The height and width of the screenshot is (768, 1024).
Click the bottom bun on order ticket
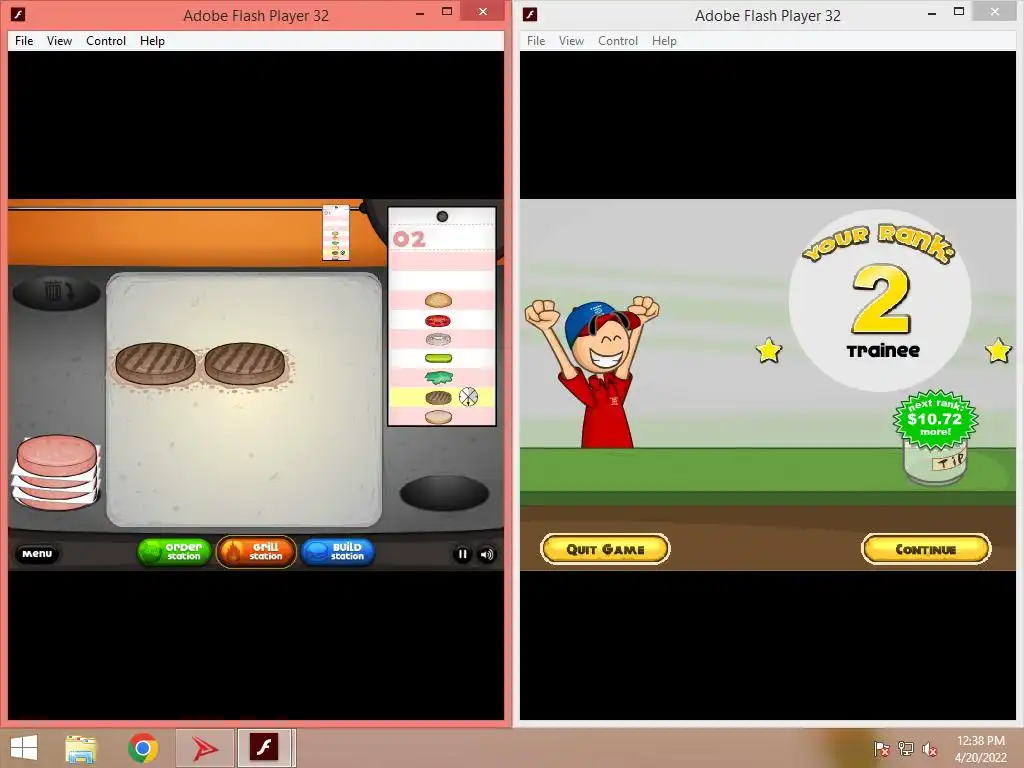click(x=438, y=417)
